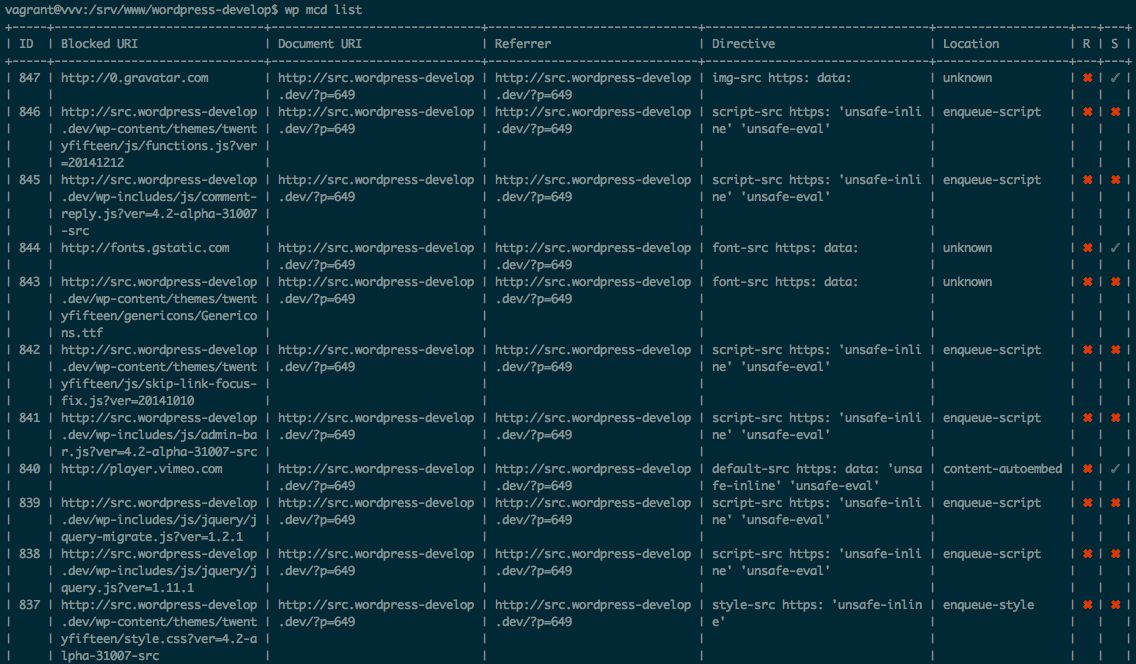The image size is (1136, 664).
Task: Click the red X in S column for row 841
Action: [1115, 418]
